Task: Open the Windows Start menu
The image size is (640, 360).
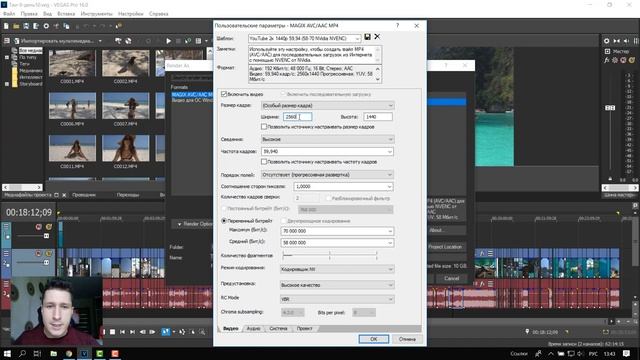Action: click(7, 353)
